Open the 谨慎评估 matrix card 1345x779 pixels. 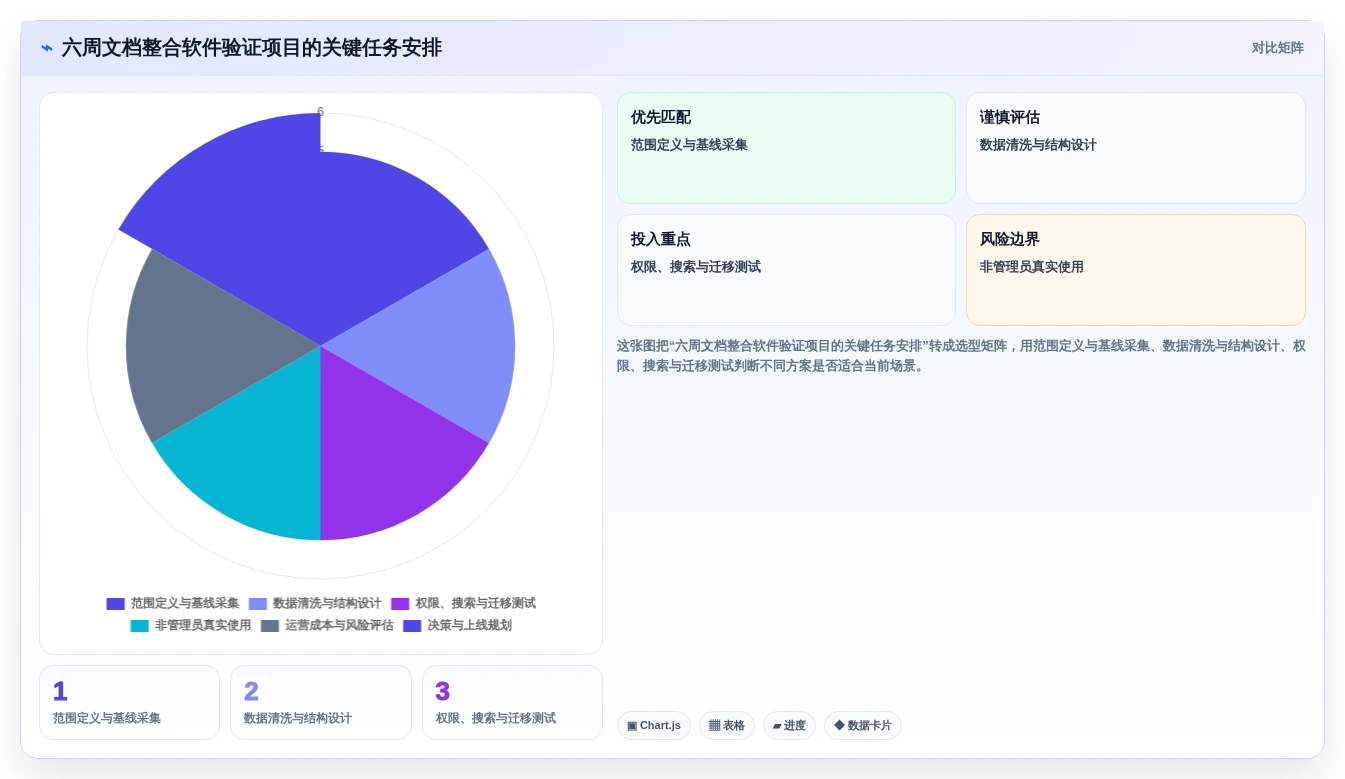point(1136,148)
